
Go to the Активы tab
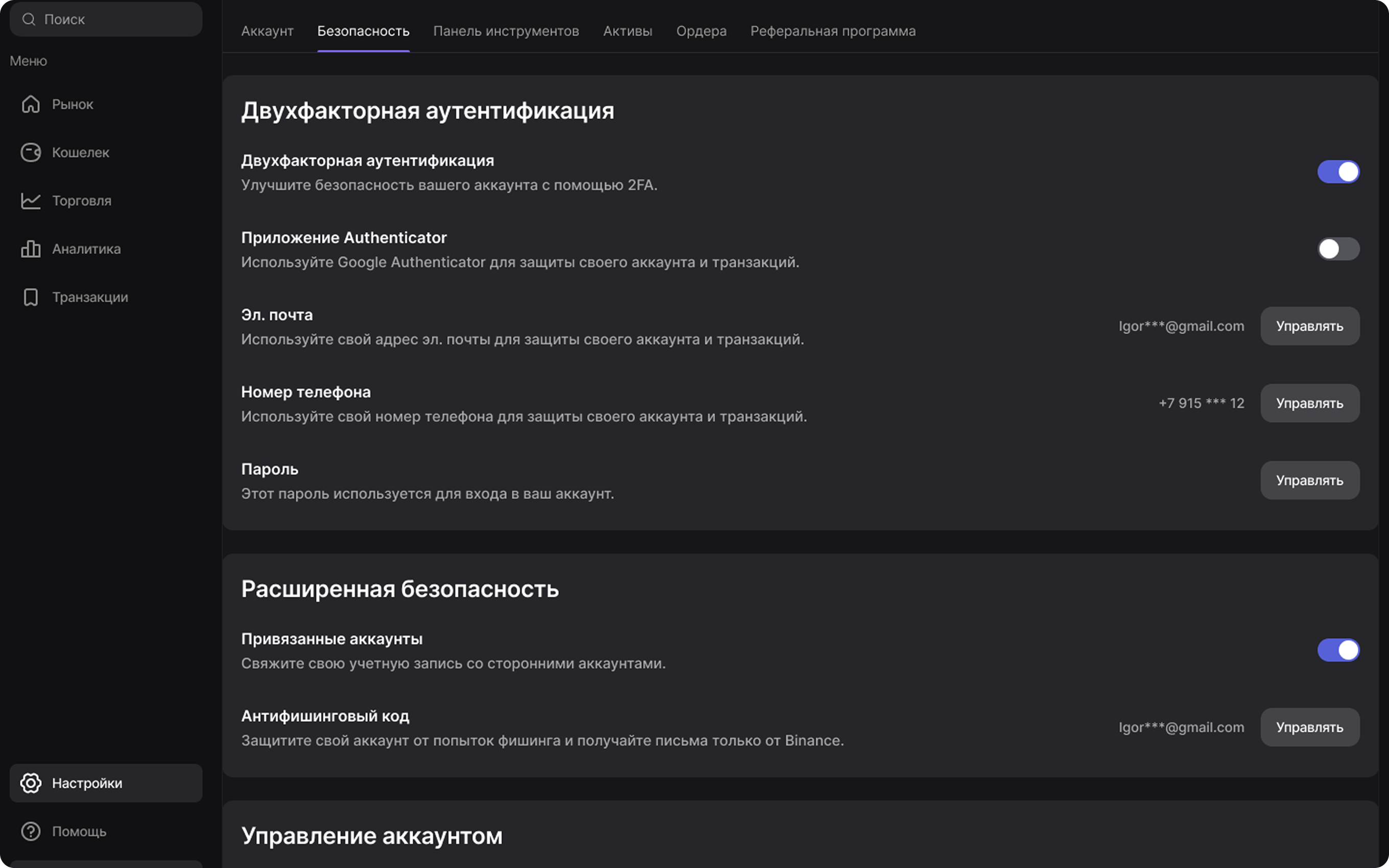point(627,31)
